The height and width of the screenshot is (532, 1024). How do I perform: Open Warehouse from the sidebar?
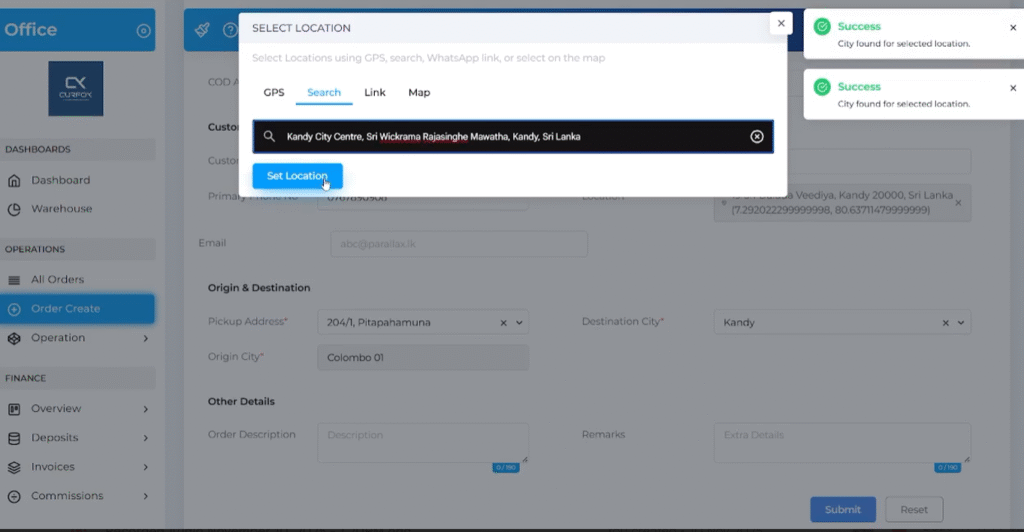coord(61,209)
